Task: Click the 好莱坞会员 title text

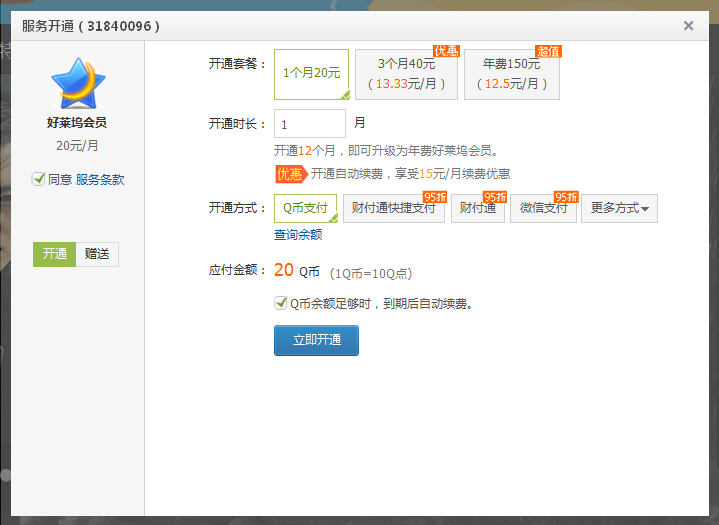Action: click(77, 122)
